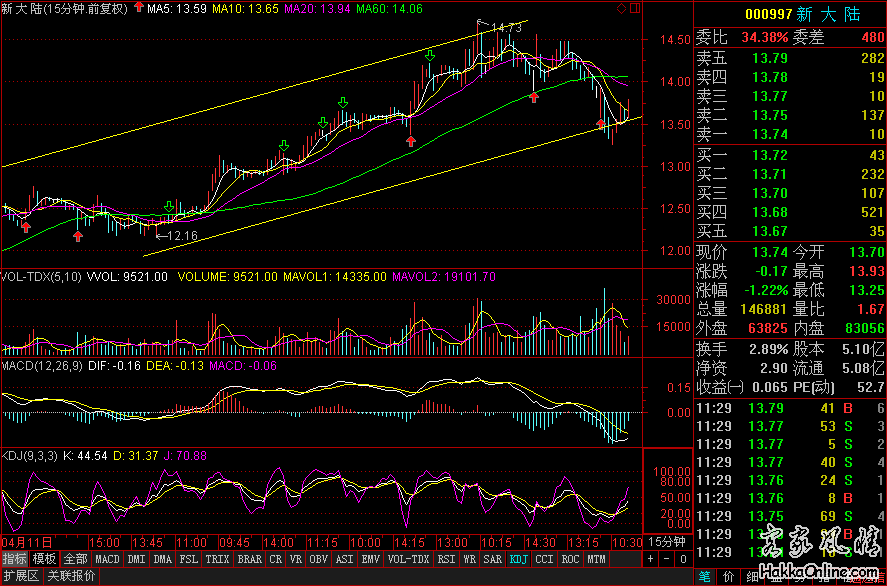Screen dimensions: 887x586
Task: Click the red up arrow beside MA5 label
Action: [x=137, y=8]
